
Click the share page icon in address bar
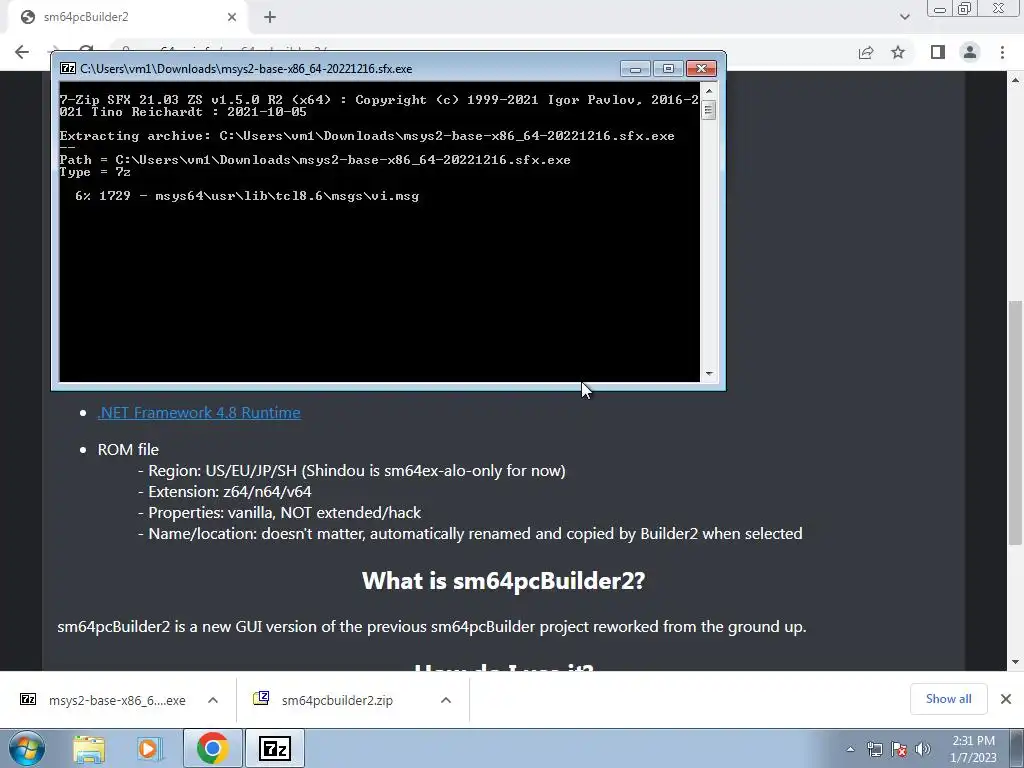(x=866, y=52)
